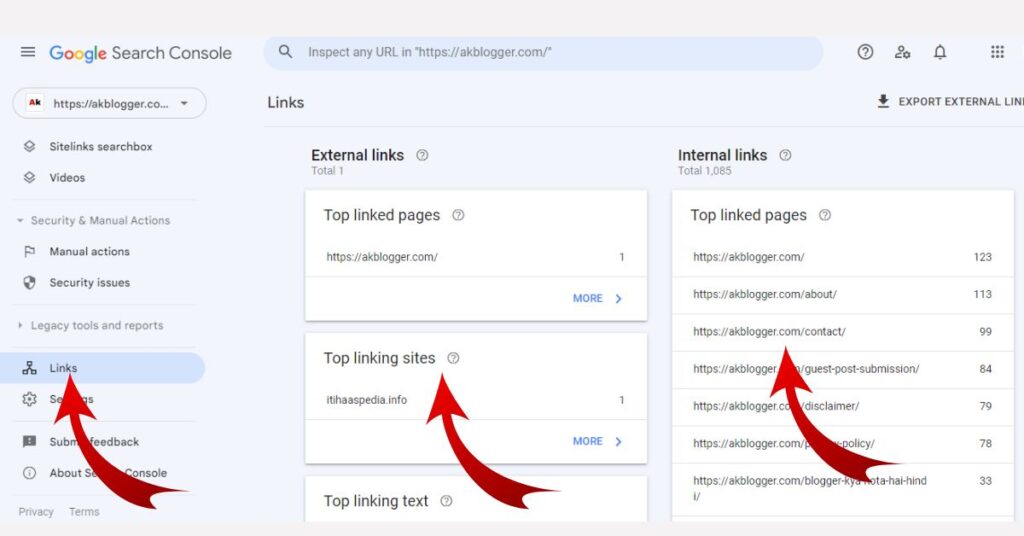
Task: Open help for Top linking sites
Action: point(453,358)
